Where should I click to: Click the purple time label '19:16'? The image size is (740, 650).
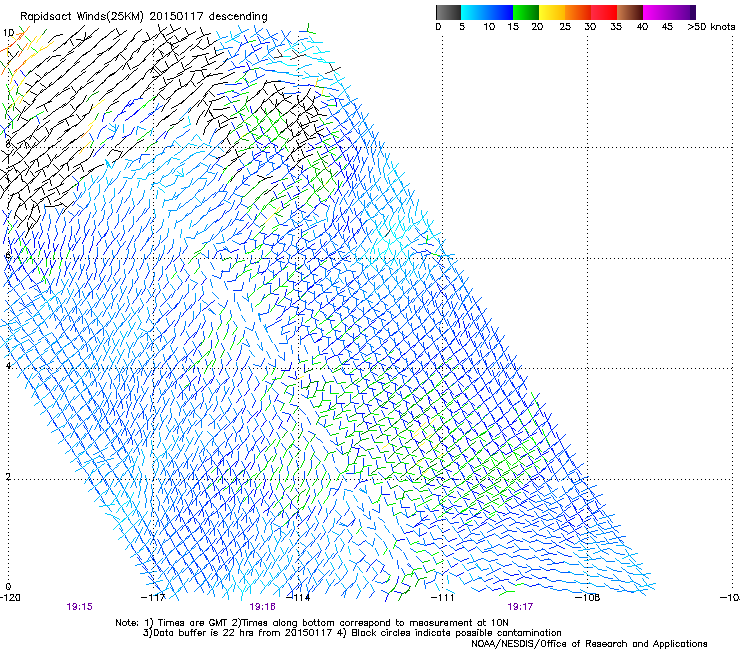262,607
